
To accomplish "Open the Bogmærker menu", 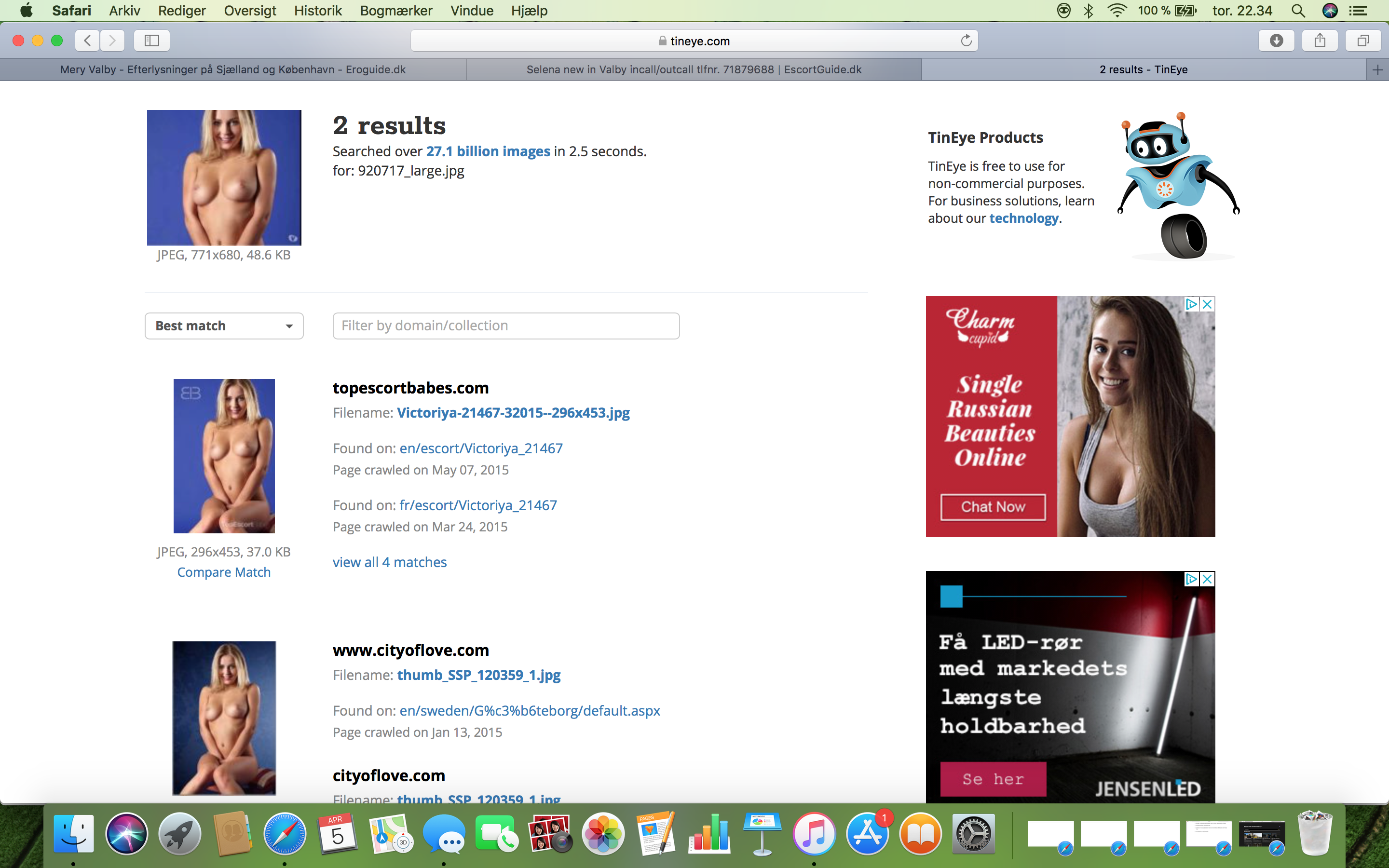I will (396, 11).
